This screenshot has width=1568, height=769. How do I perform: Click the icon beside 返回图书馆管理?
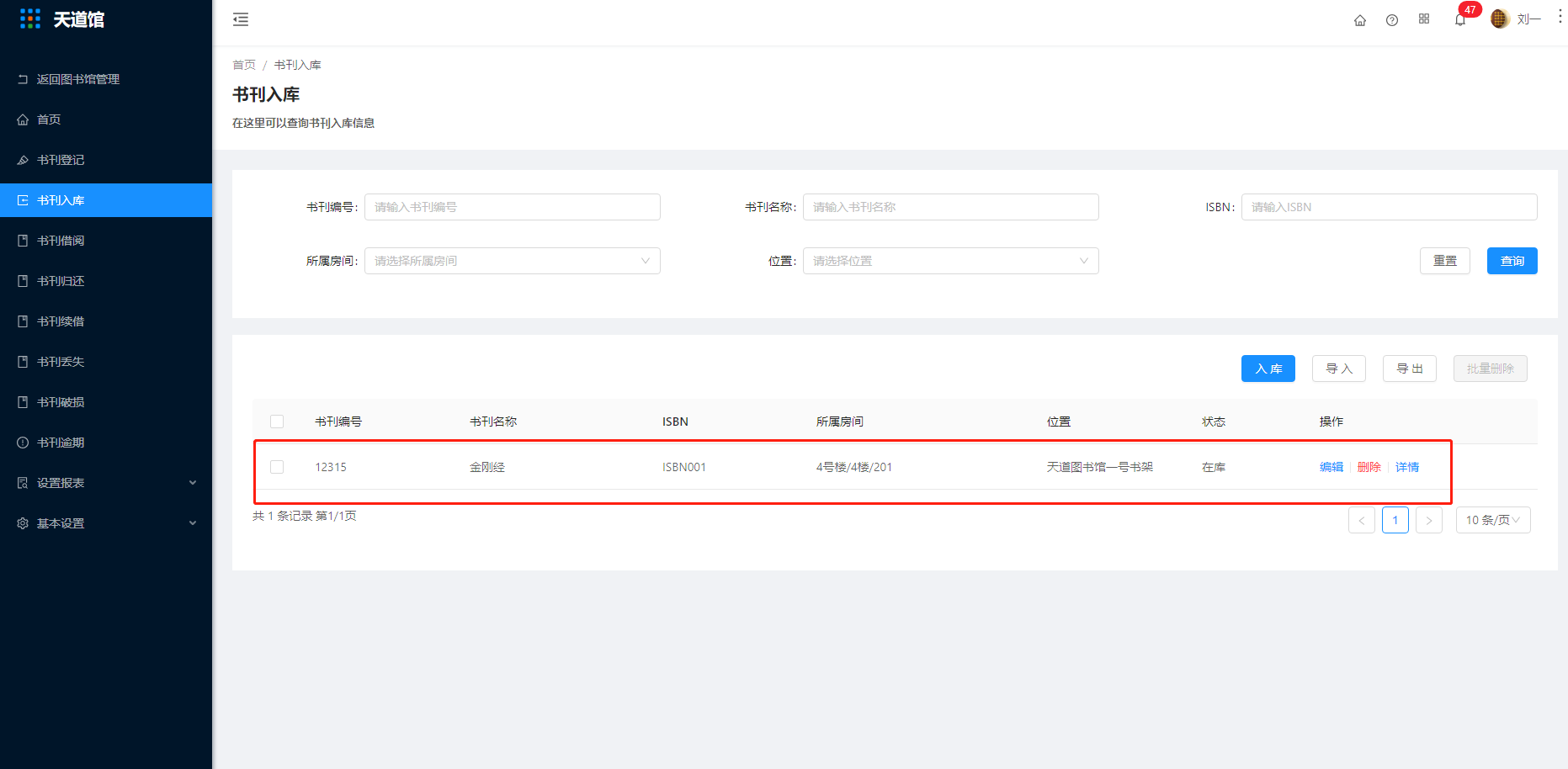pyautogui.click(x=23, y=79)
